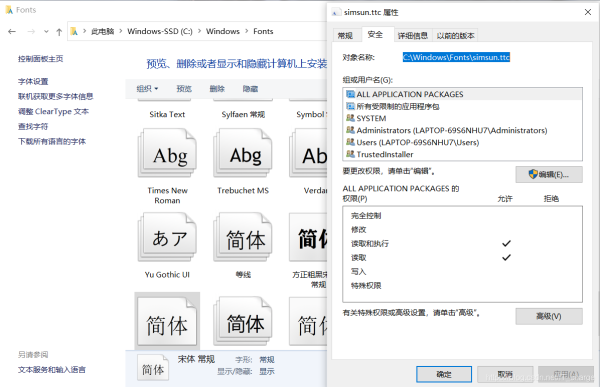Open the recent locations dropdown chevron
The width and height of the screenshot is (600, 387).
(x=46, y=32)
